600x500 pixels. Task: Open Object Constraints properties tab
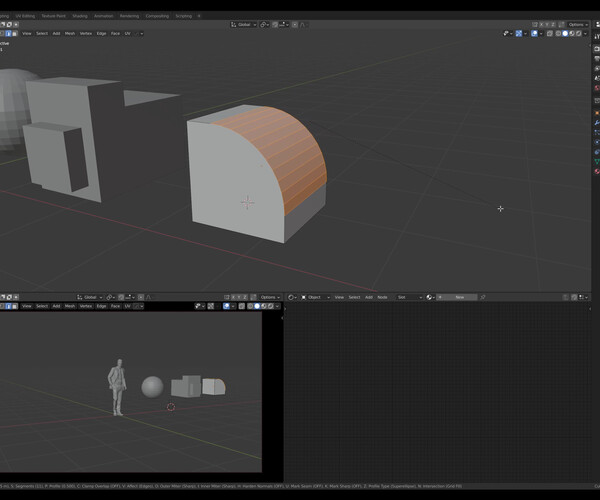point(597,152)
